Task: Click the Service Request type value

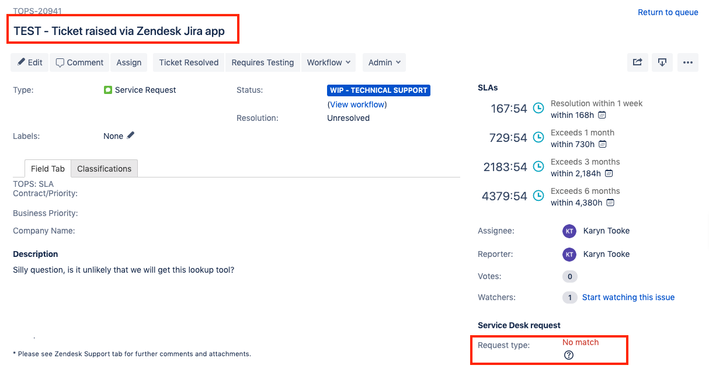Action: tap(145, 90)
